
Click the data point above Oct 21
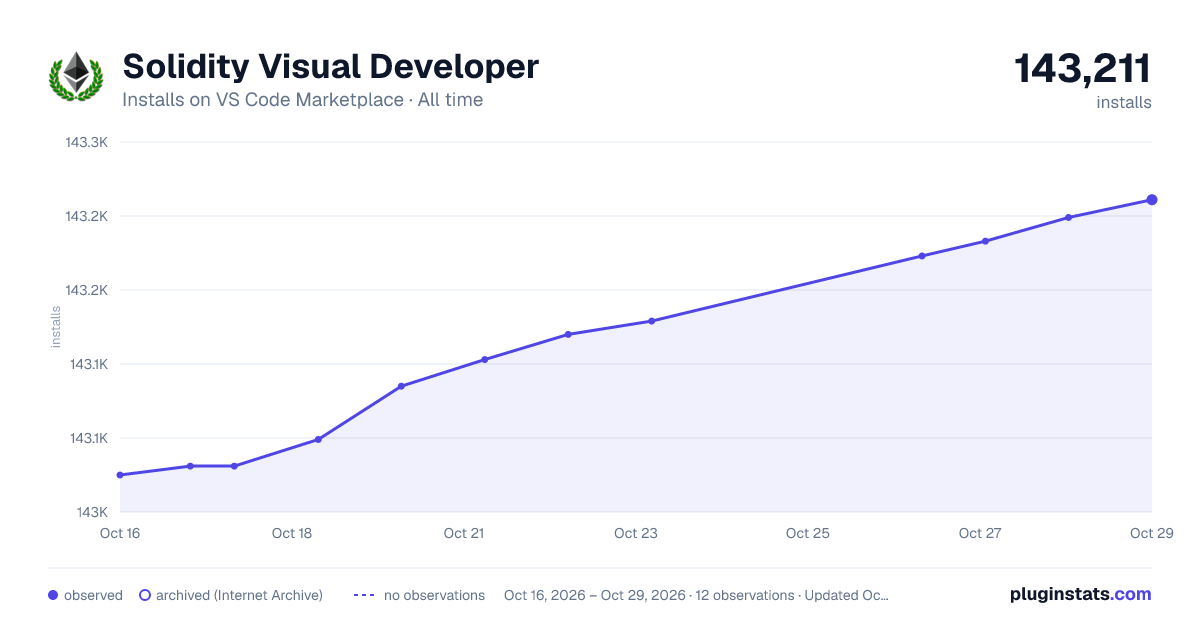point(485,359)
